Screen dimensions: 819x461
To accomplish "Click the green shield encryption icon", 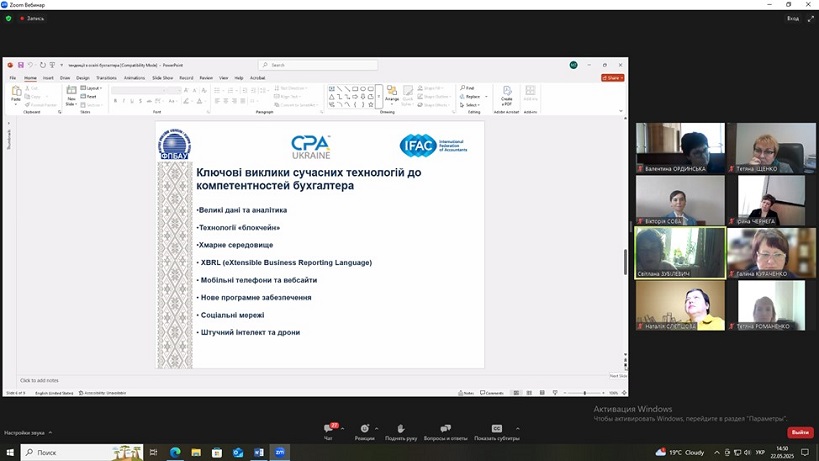I will coord(8,18).
